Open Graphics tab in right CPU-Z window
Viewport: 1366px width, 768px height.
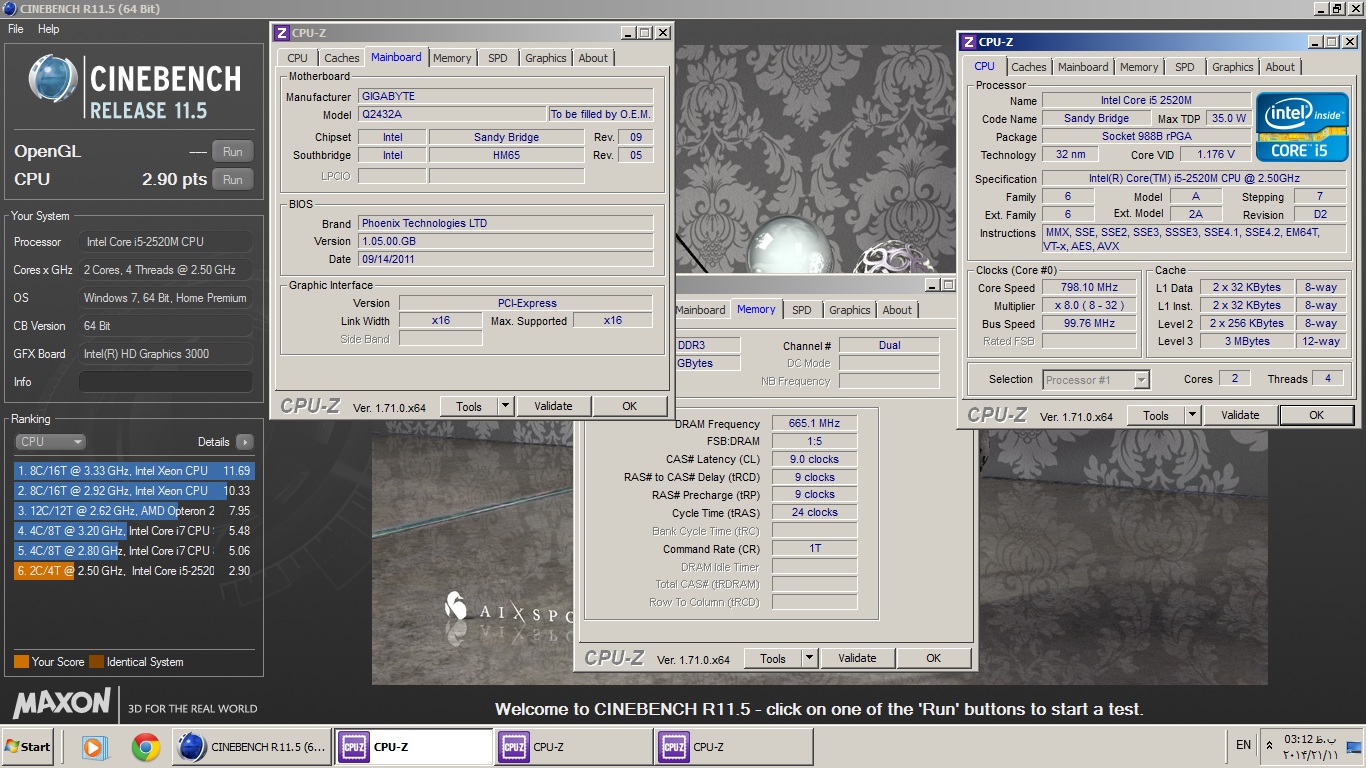[x=1233, y=67]
